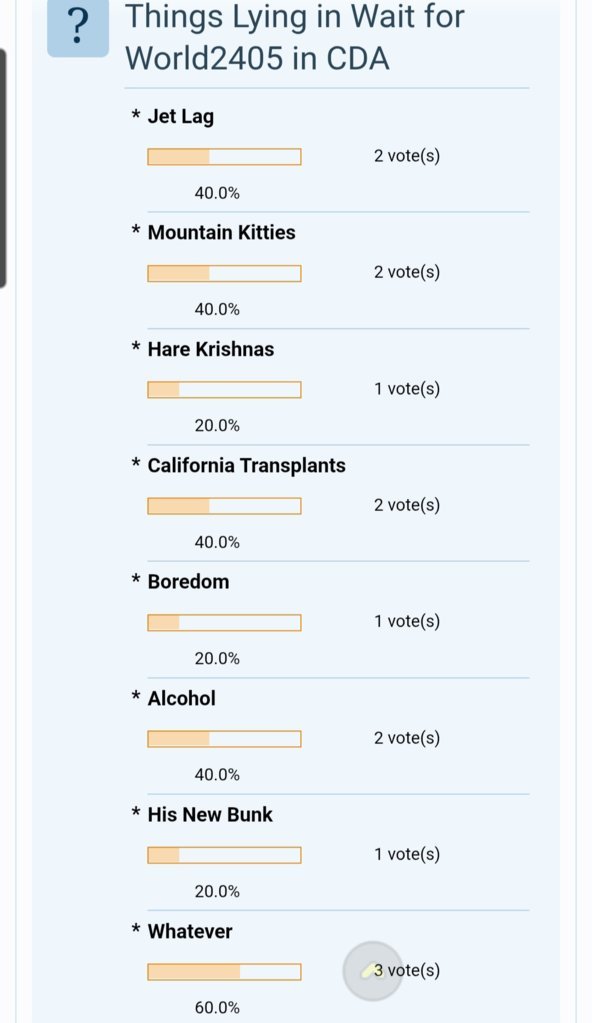Click the Jet Lag progress bar
Screen dimensions: 592x1023
pyautogui.click(x=224, y=157)
